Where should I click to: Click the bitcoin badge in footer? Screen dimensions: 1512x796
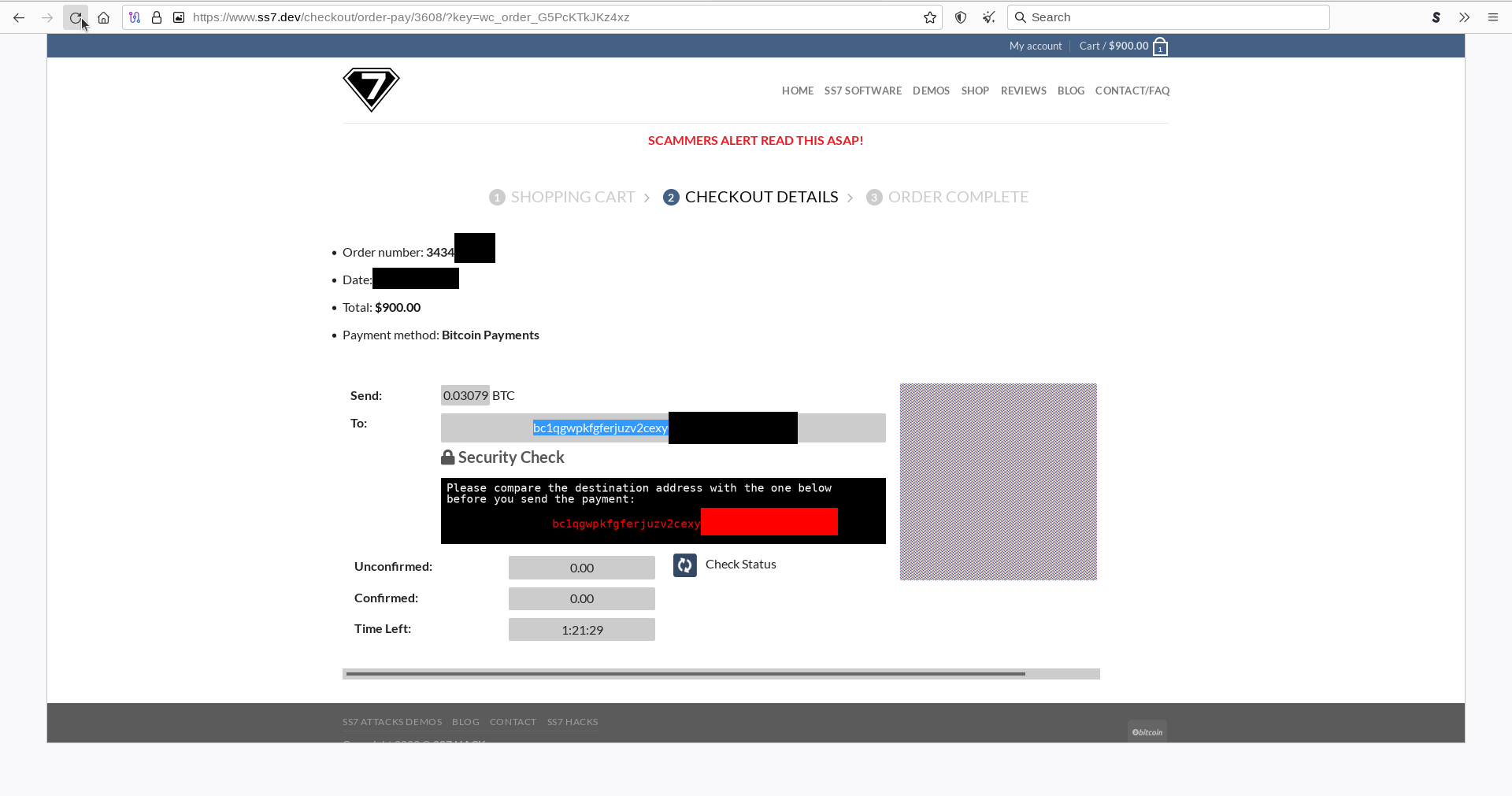tap(1147, 731)
